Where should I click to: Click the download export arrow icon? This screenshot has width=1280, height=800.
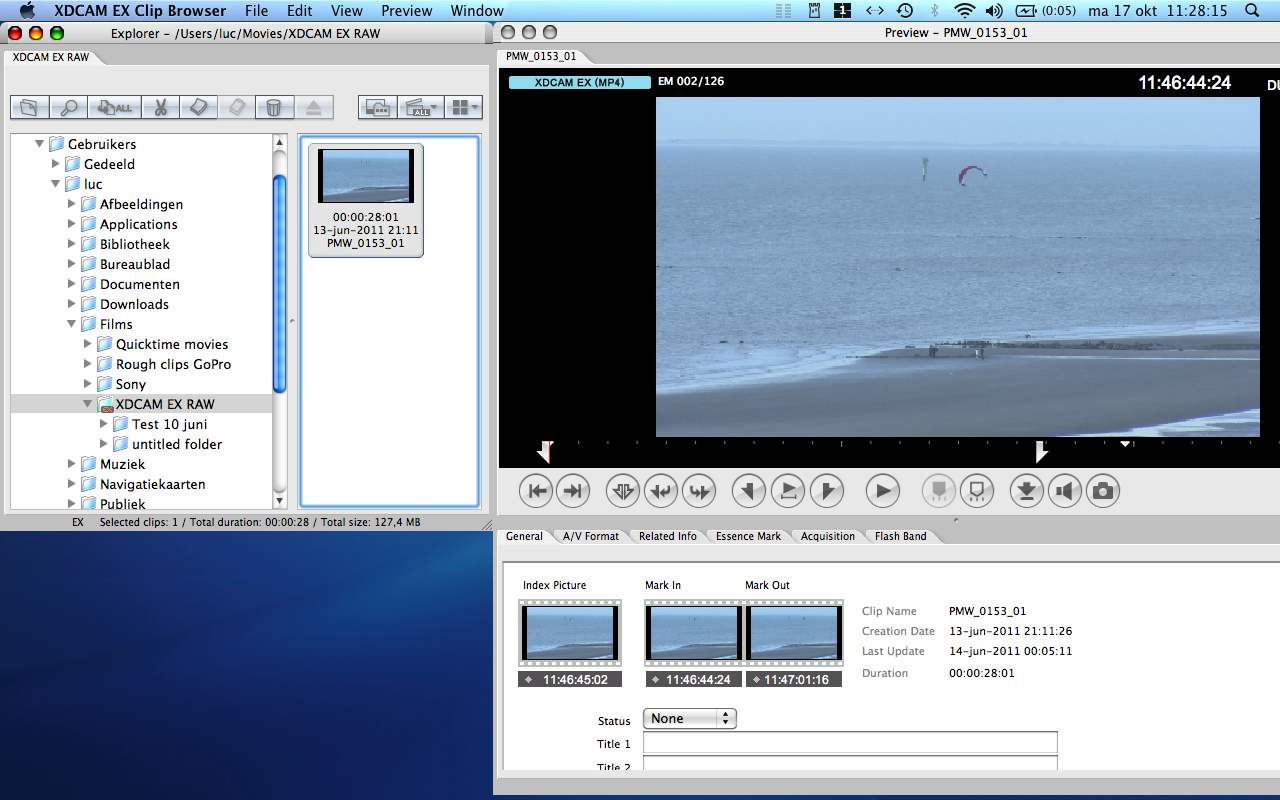(x=1027, y=491)
